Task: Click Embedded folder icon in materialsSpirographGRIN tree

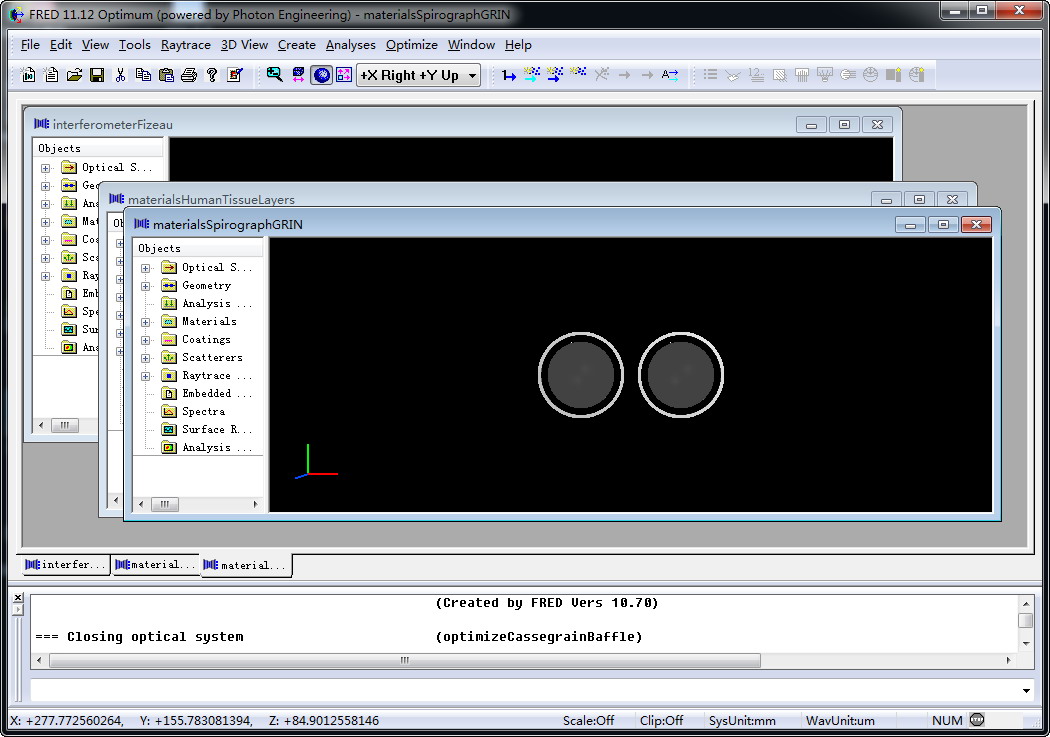Action: 169,394
